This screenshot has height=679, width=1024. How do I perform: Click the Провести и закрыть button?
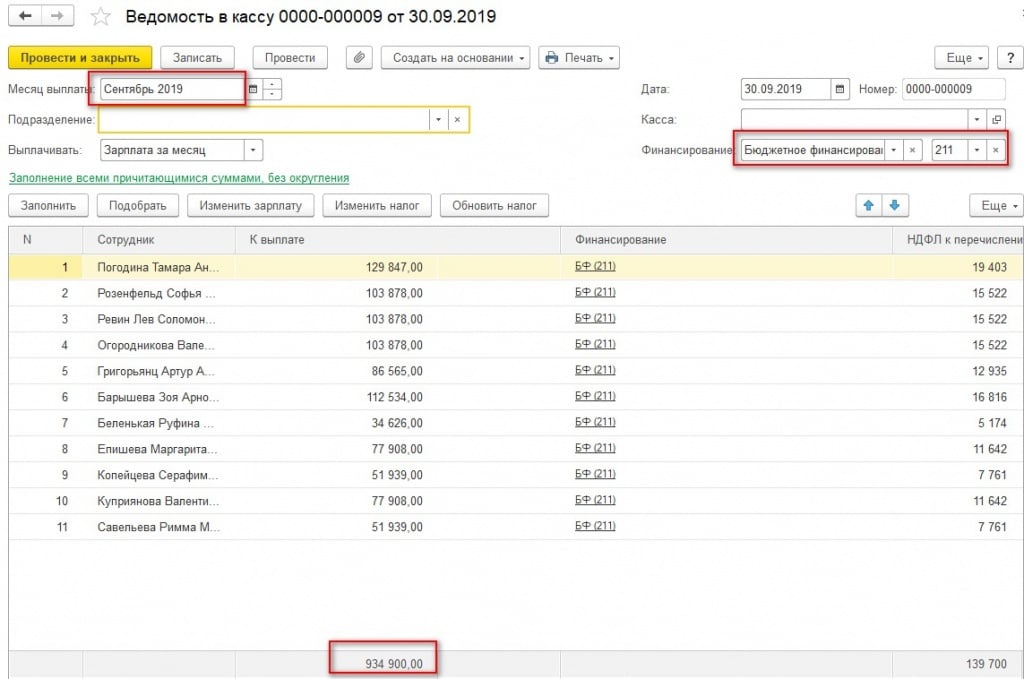(x=80, y=58)
